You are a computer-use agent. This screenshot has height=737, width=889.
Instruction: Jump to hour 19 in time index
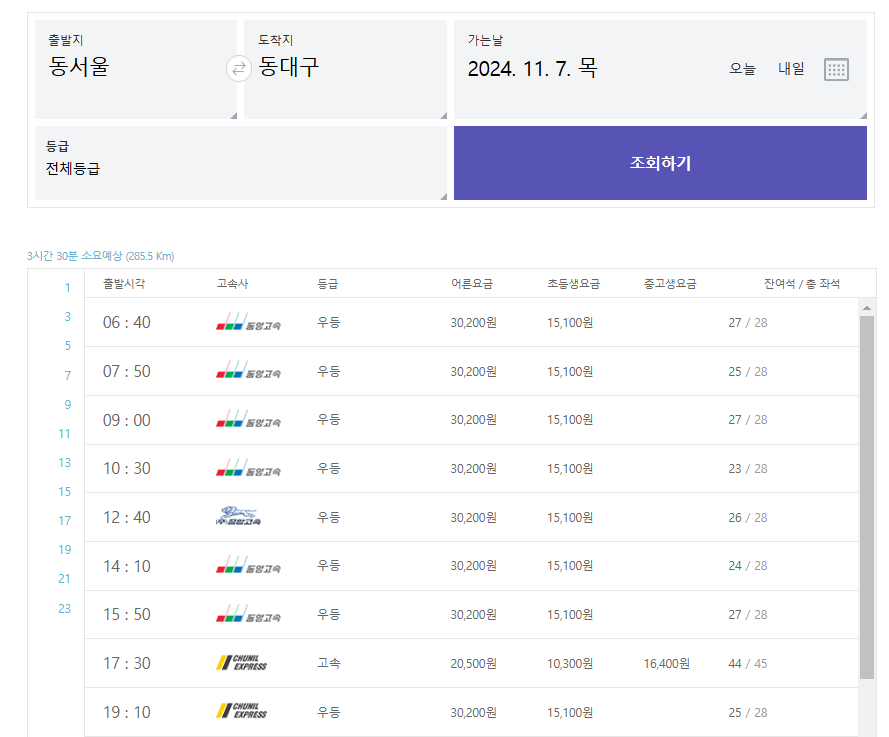click(x=65, y=549)
